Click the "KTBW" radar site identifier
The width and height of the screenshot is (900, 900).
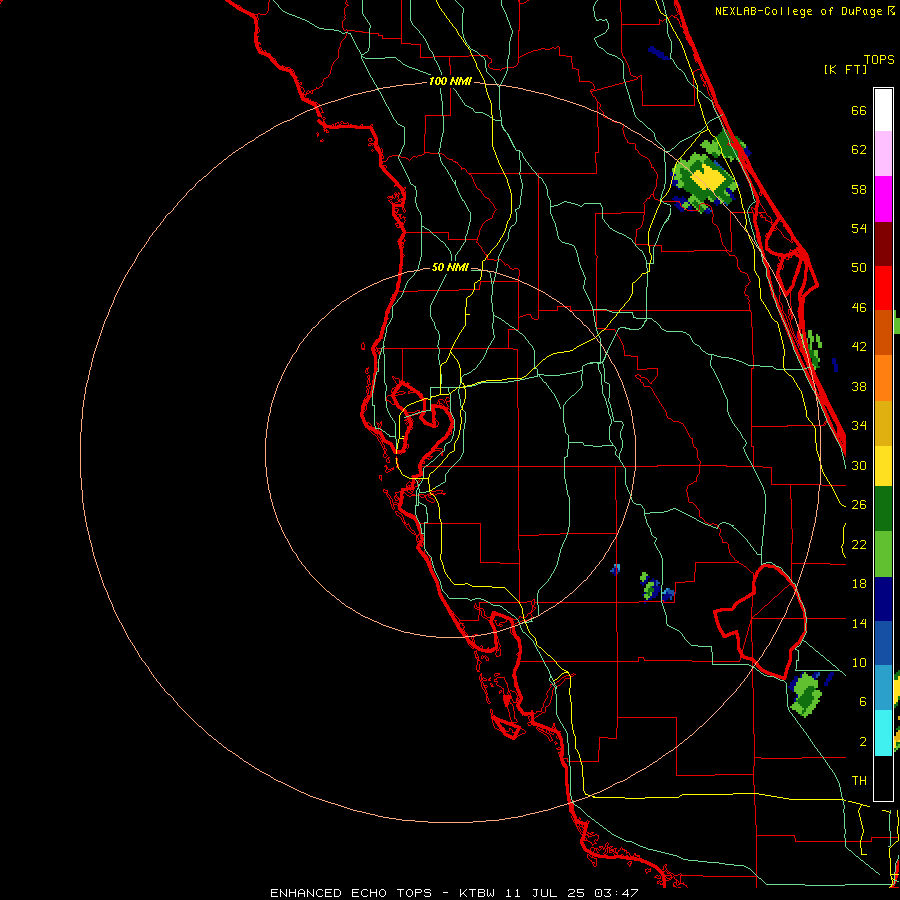click(x=478, y=893)
